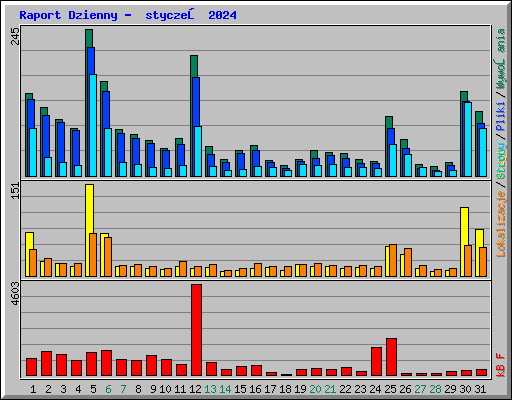Click day label 3 on x-axis

(x=63, y=389)
